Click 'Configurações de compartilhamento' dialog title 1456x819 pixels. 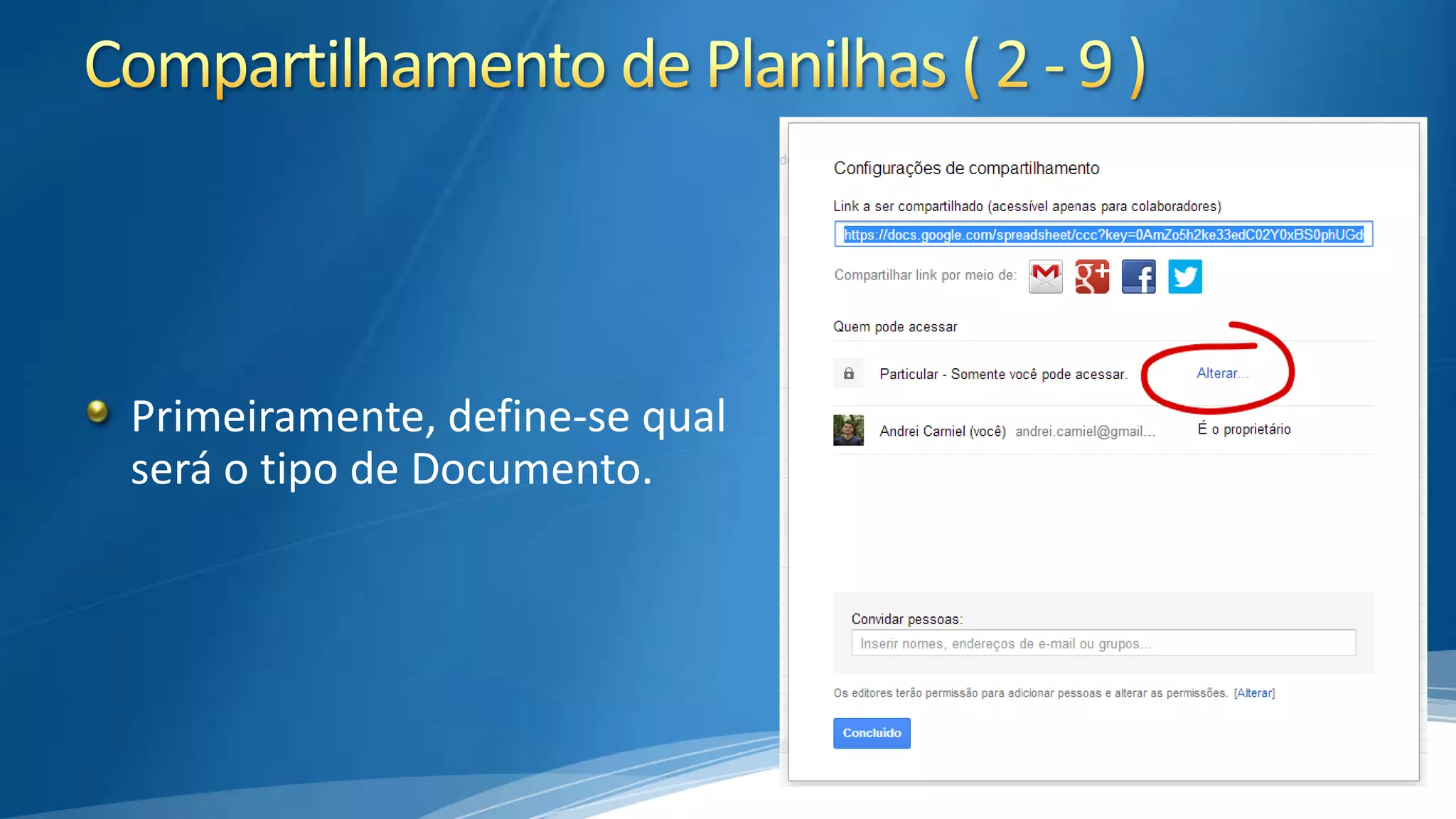pos(966,168)
